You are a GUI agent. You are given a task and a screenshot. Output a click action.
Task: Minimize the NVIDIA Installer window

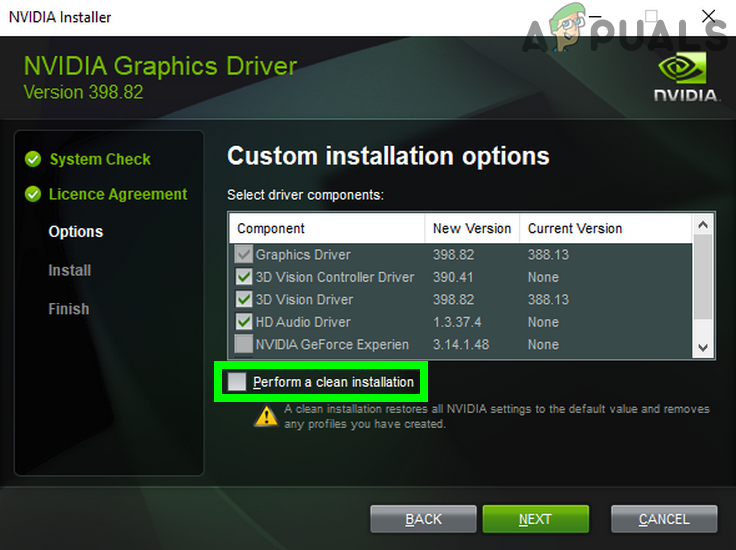point(595,16)
